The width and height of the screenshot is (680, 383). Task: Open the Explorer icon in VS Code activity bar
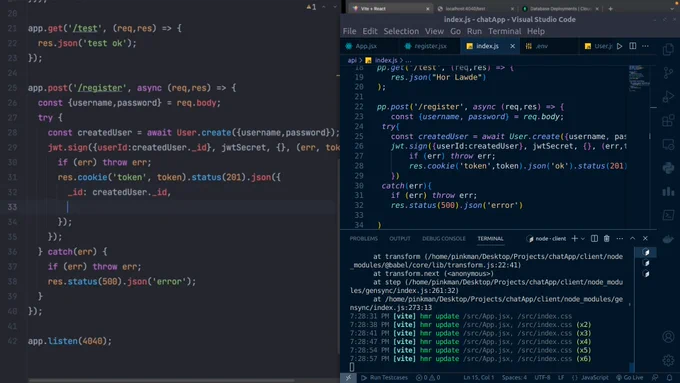coord(668,50)
